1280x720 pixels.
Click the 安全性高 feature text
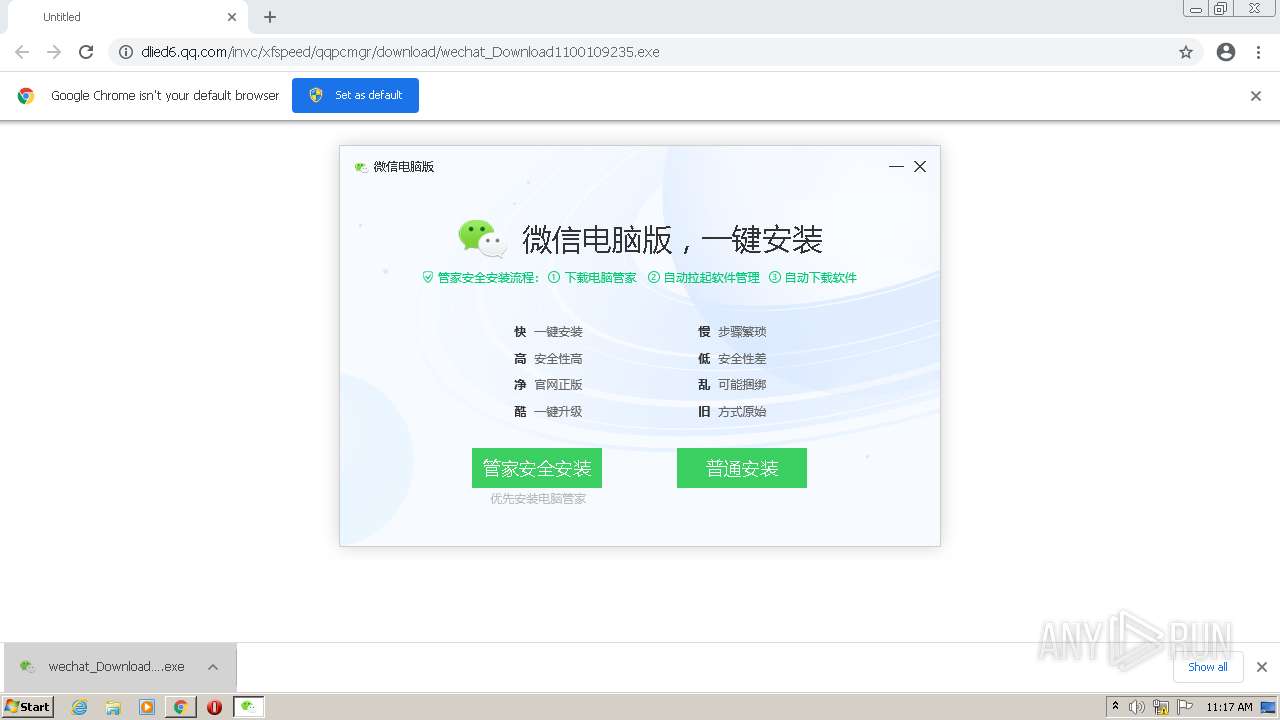coord(558,359)
